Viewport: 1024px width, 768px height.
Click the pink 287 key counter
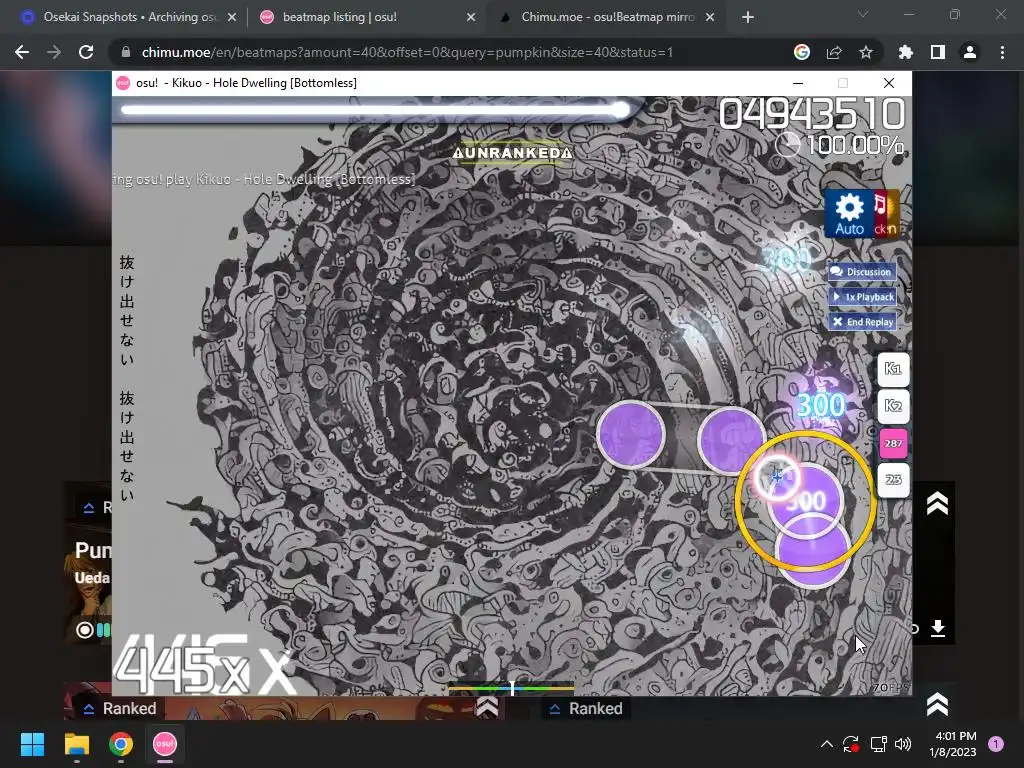pyautogui.click(x=893, y=443)
